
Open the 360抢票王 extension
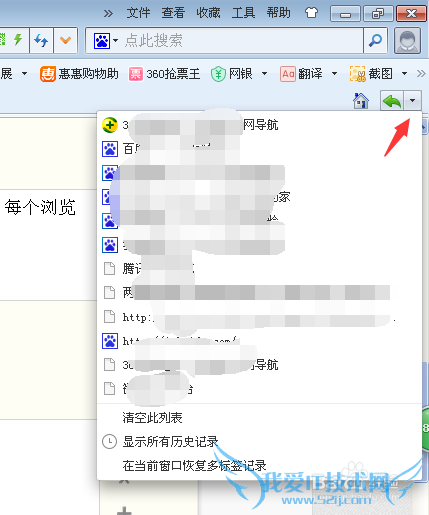pos(164,74)
